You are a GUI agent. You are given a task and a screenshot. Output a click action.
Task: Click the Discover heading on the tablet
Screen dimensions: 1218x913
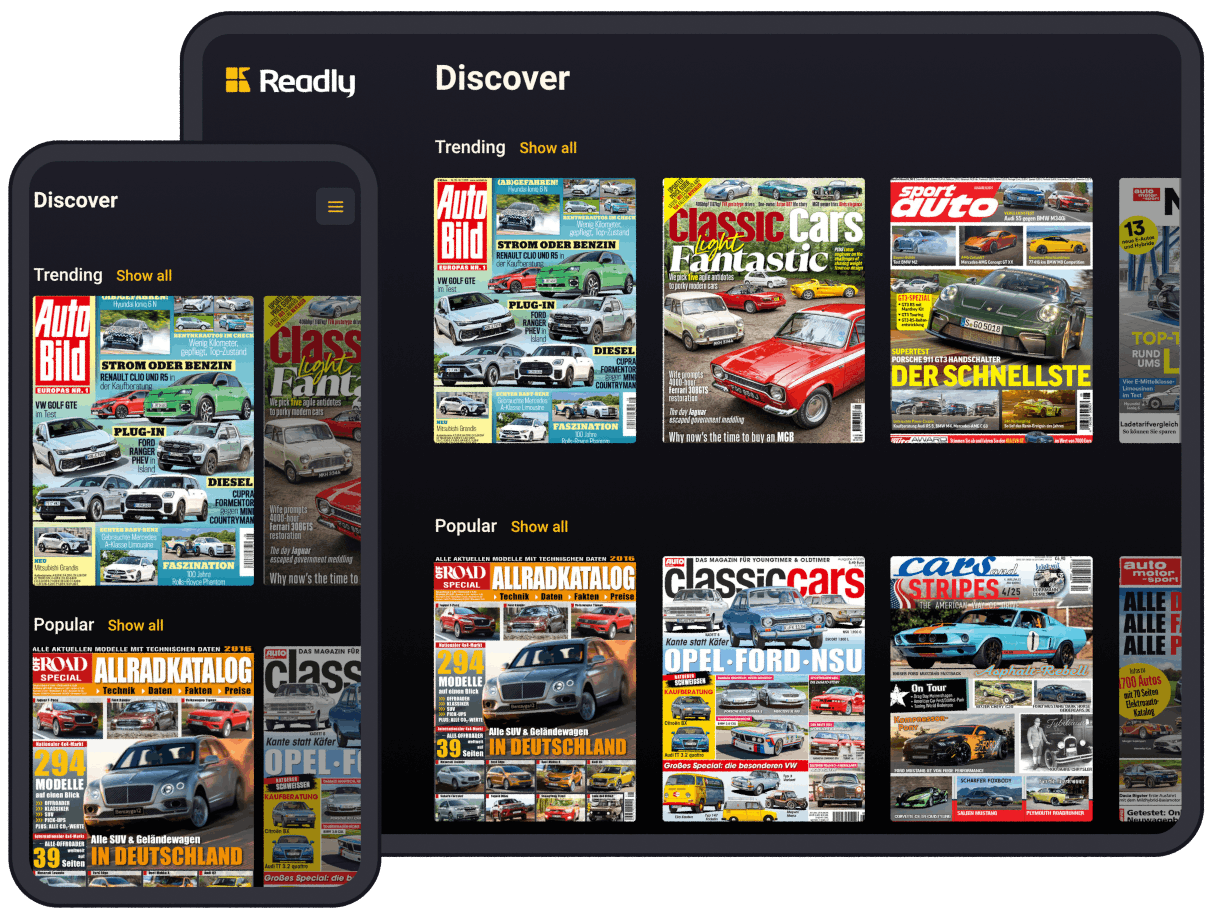[502, 78]
